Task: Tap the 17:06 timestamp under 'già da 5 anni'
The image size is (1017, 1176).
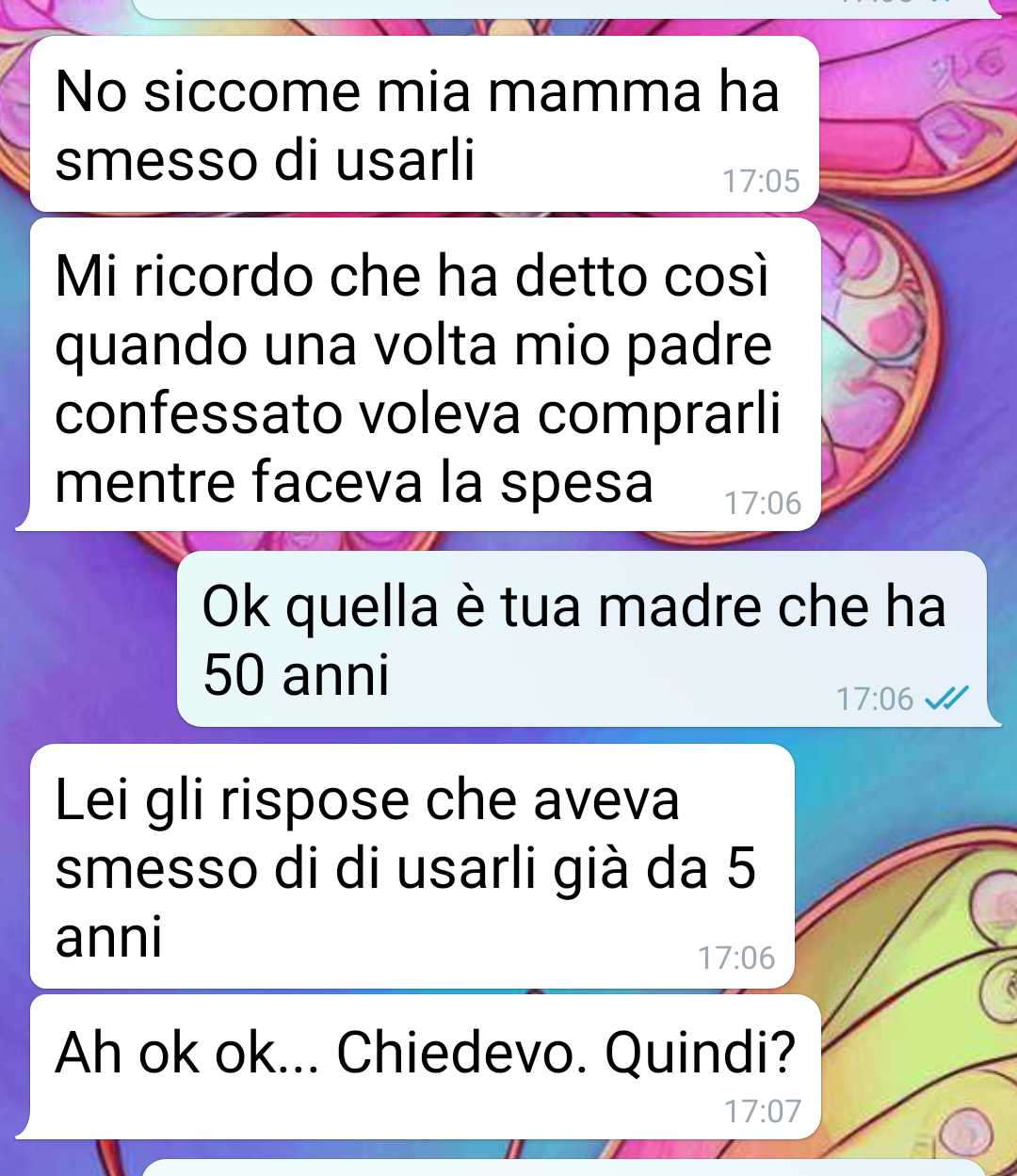Action: click(x=736, y=959)
